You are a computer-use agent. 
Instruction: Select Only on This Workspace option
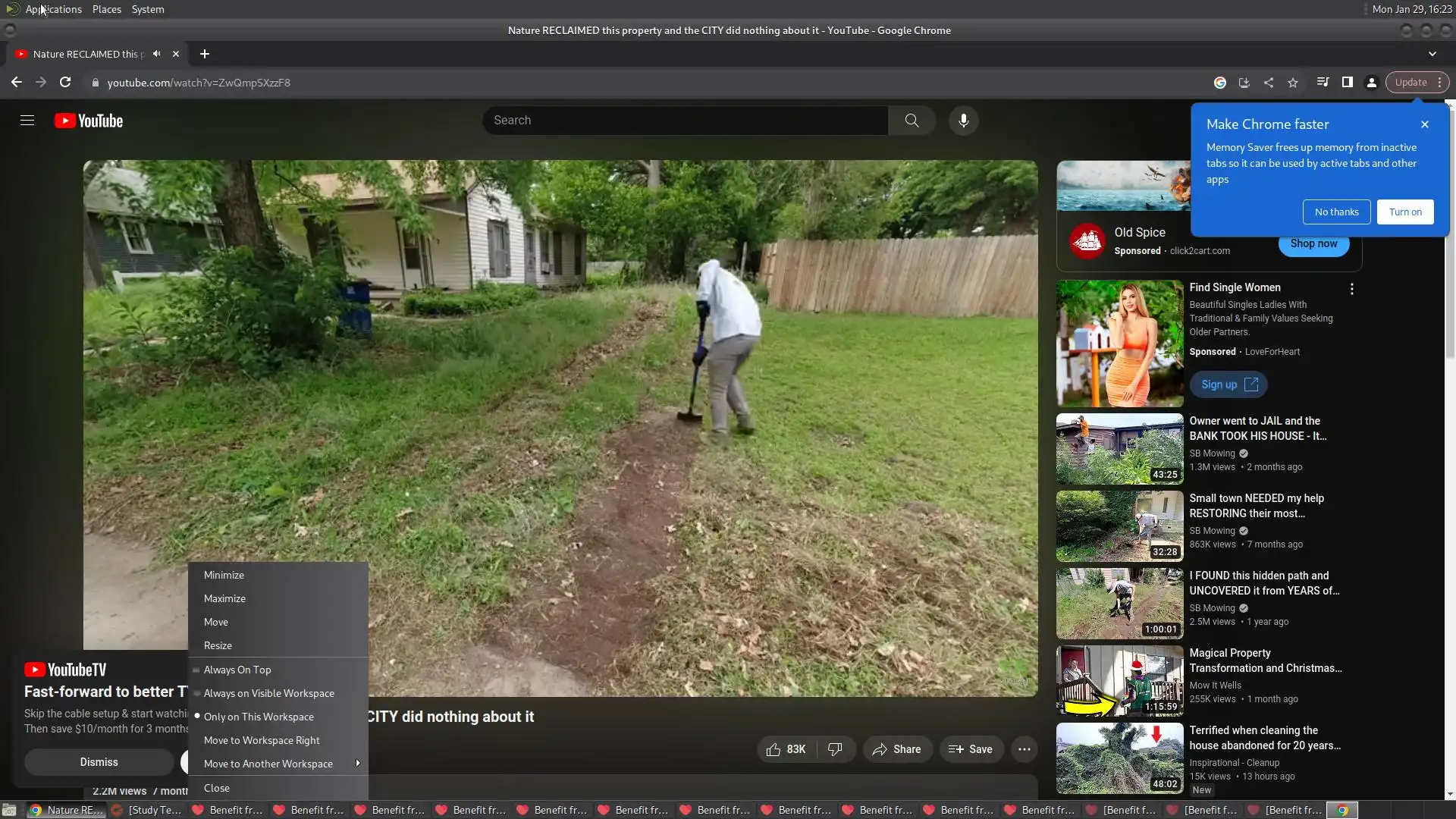(259, 717)
